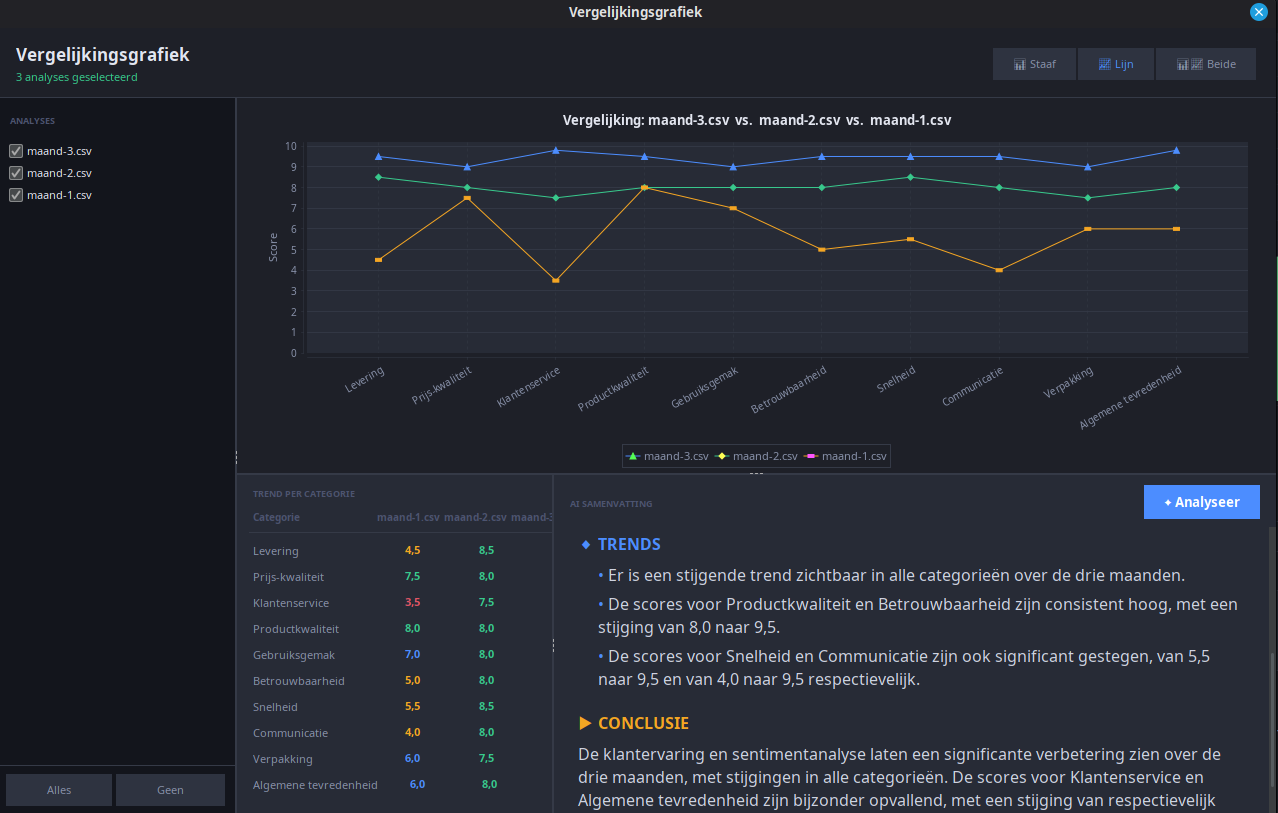
Task: Select the Klantenservice row in trend table
Action: tap(400, 603)
